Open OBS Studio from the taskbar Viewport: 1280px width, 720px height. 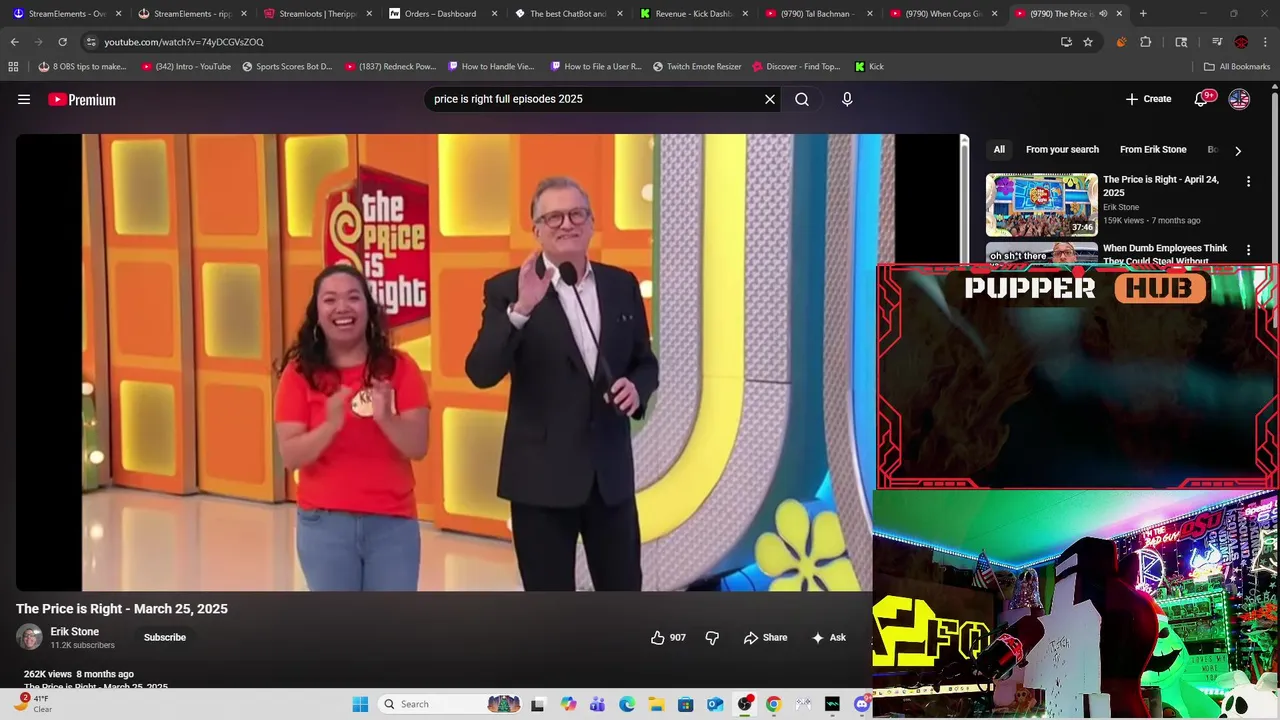coord(744,704)
